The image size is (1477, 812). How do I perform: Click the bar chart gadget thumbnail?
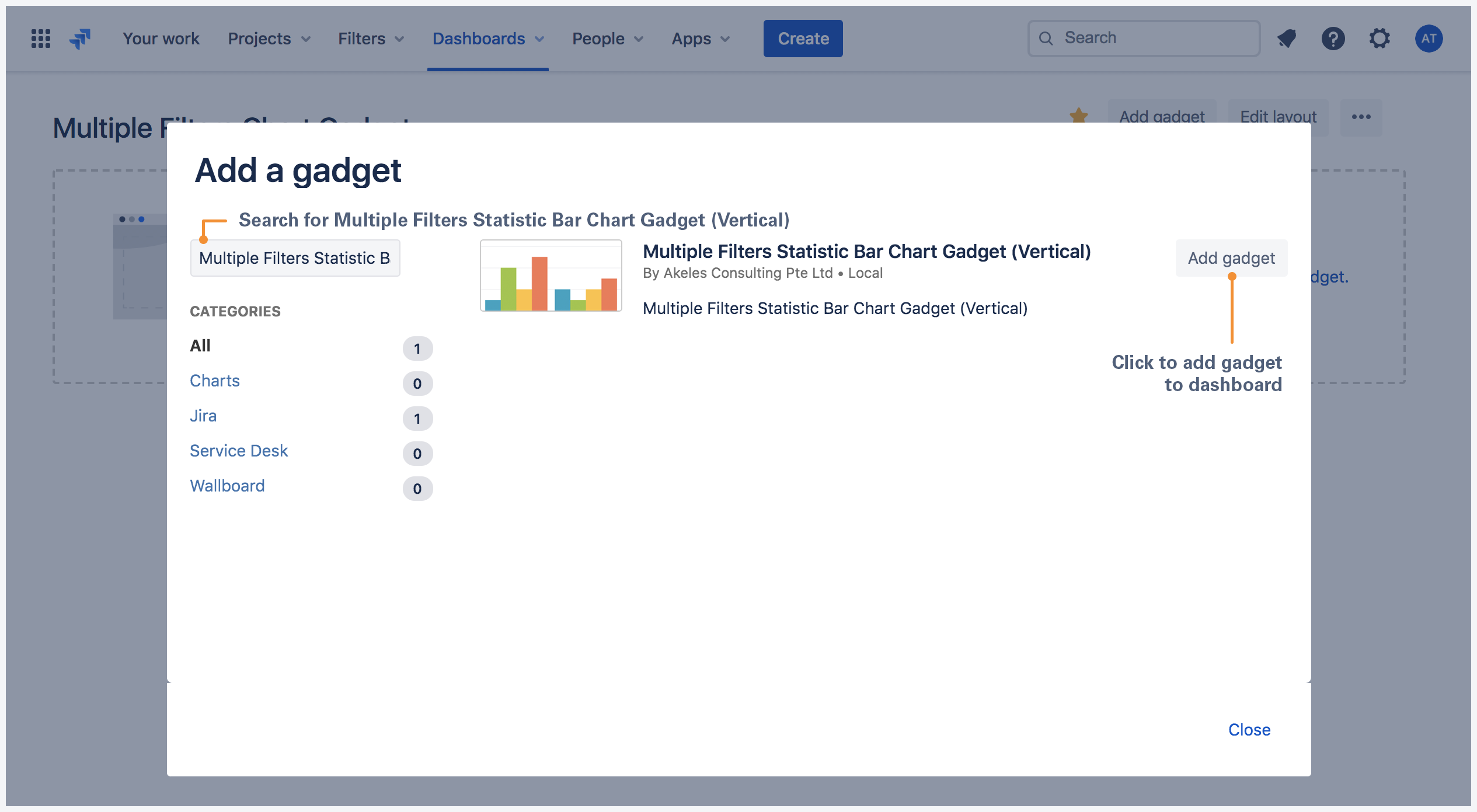(x=550, y=276)
